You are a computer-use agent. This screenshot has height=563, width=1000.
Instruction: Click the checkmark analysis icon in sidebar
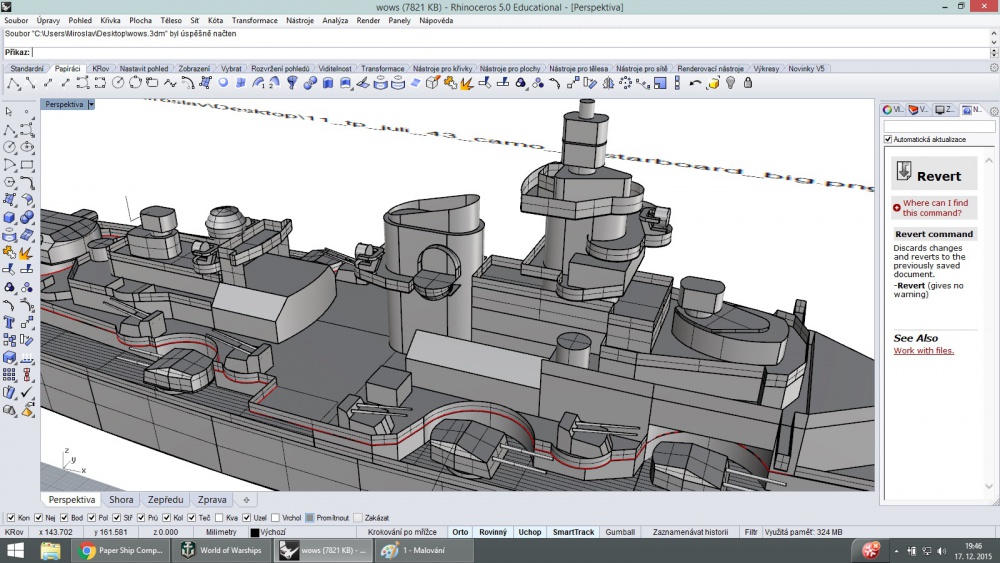coord(27,393)
